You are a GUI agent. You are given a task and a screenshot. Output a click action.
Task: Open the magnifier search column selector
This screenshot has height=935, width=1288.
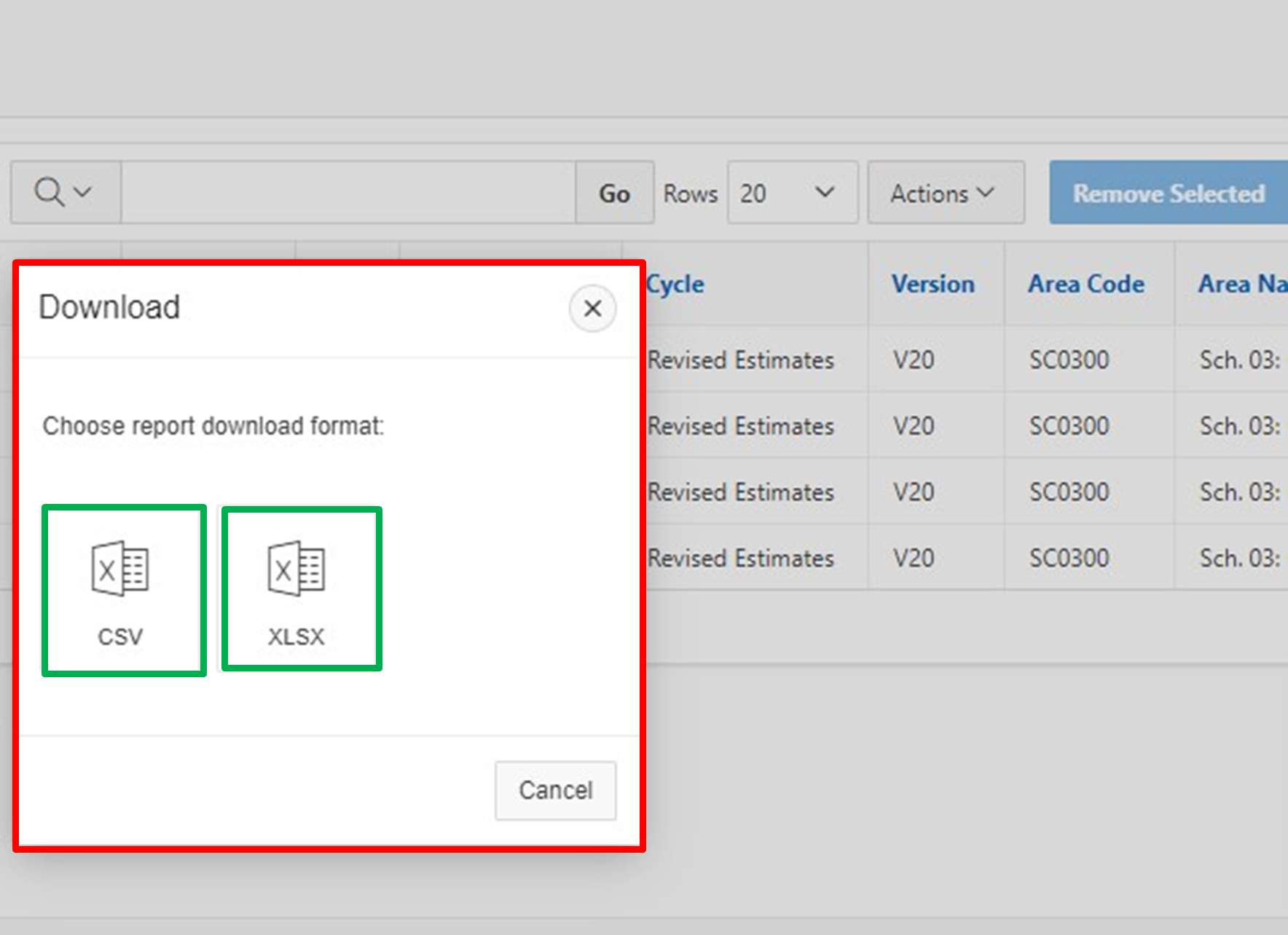tap(65, 193)
